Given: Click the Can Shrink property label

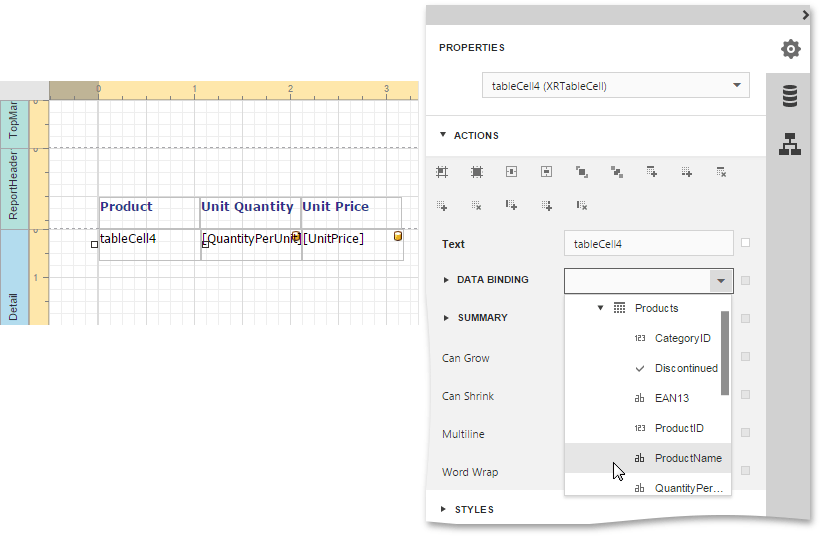Looking at the screenshot, I should pyautogui.click(x=468, y=396).
